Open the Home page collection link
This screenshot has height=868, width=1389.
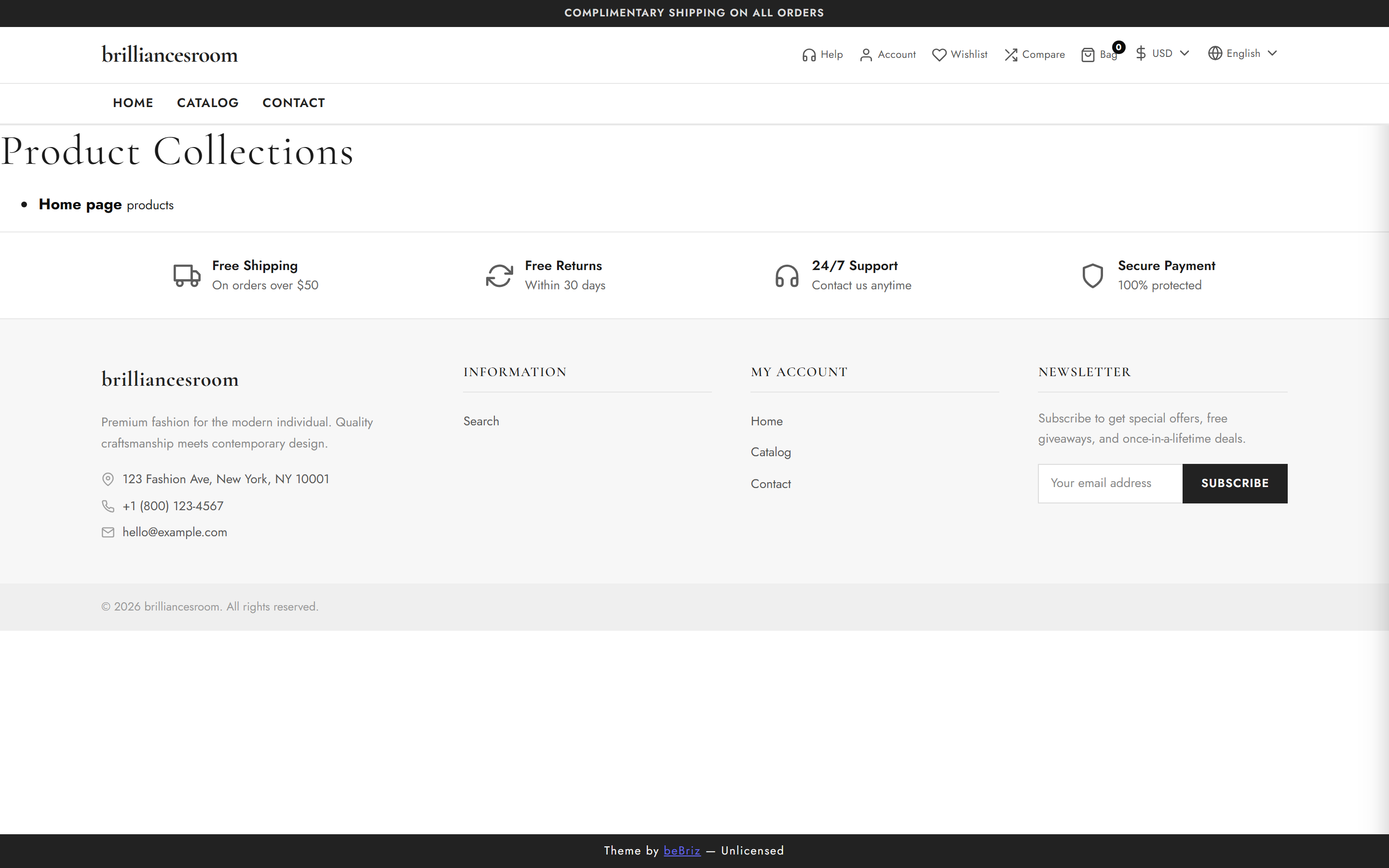coord(80,204)
